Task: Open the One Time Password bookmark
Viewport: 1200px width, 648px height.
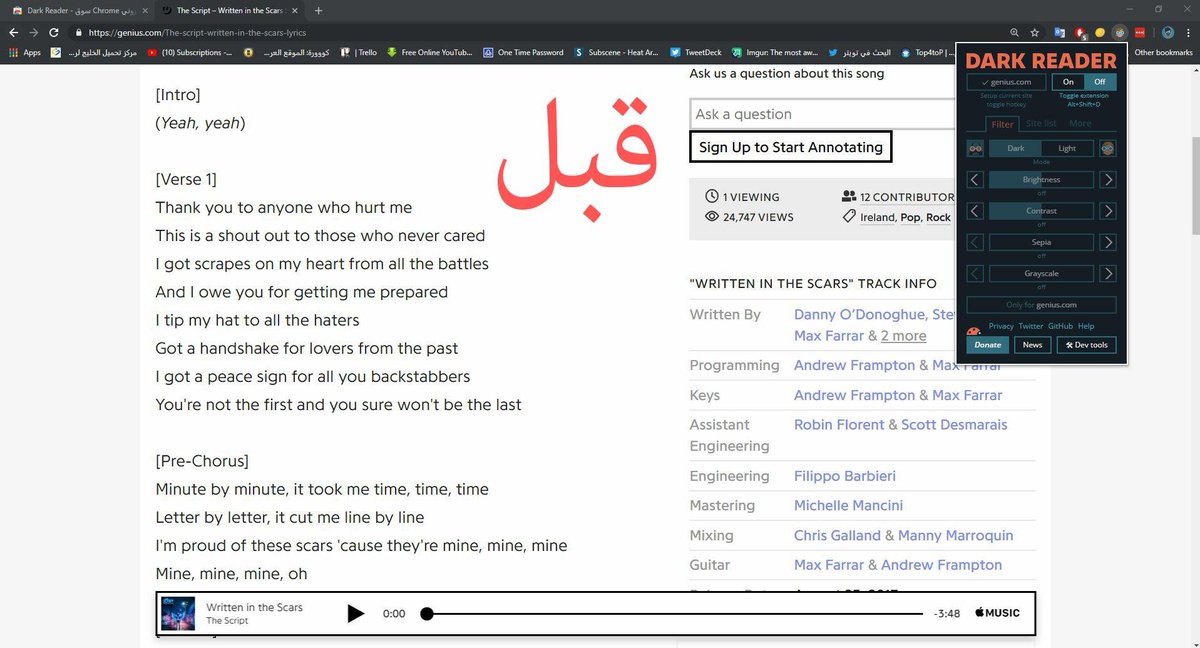Action: click(523, 52)
